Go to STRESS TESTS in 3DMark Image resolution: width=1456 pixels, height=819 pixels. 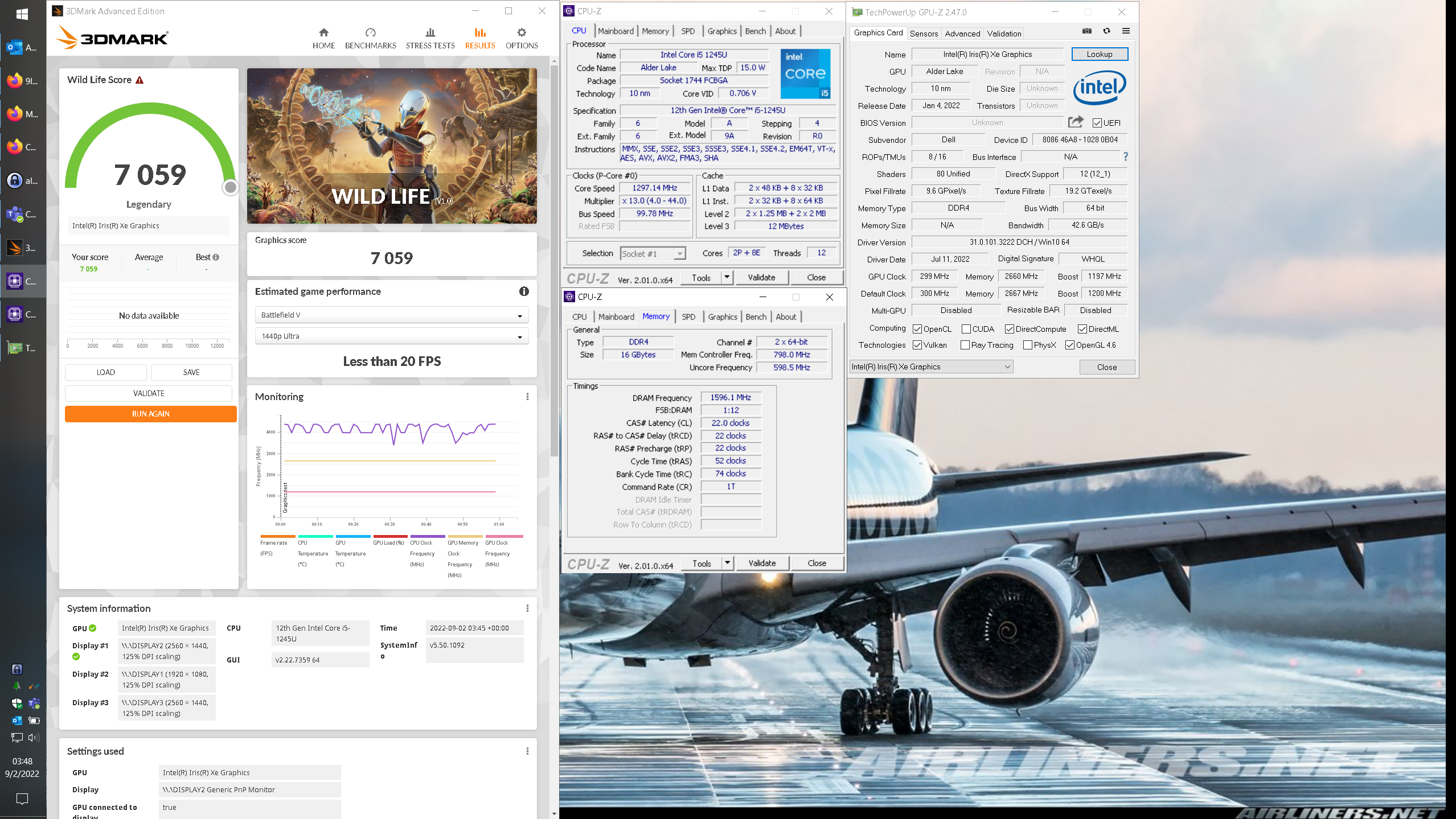pyautogui.click(x=430, y=38)
